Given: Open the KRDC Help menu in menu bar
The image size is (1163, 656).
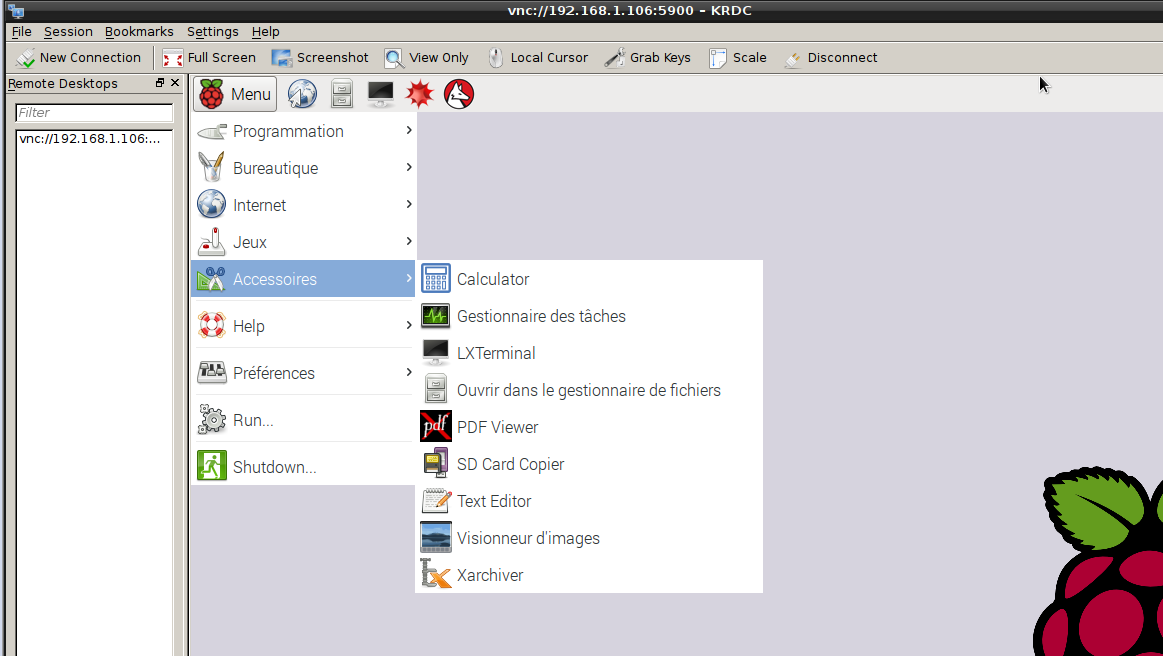Looking at the screenshot, I should (x=266, y=31).
